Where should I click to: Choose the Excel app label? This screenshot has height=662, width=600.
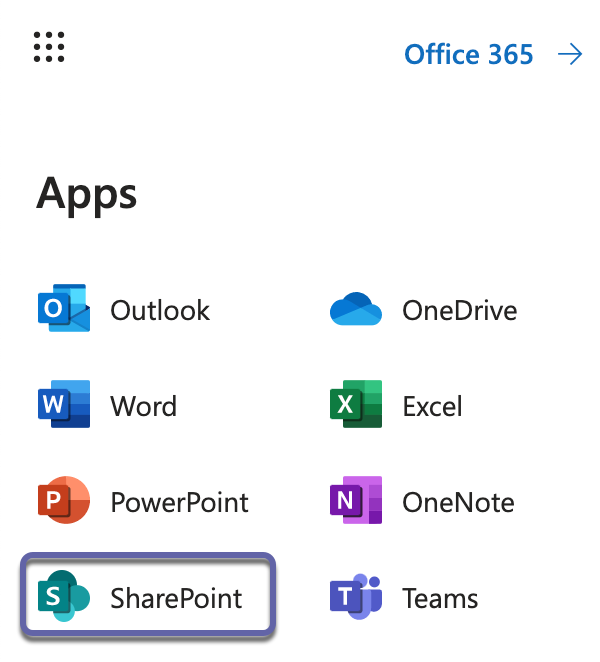[432, 406]
